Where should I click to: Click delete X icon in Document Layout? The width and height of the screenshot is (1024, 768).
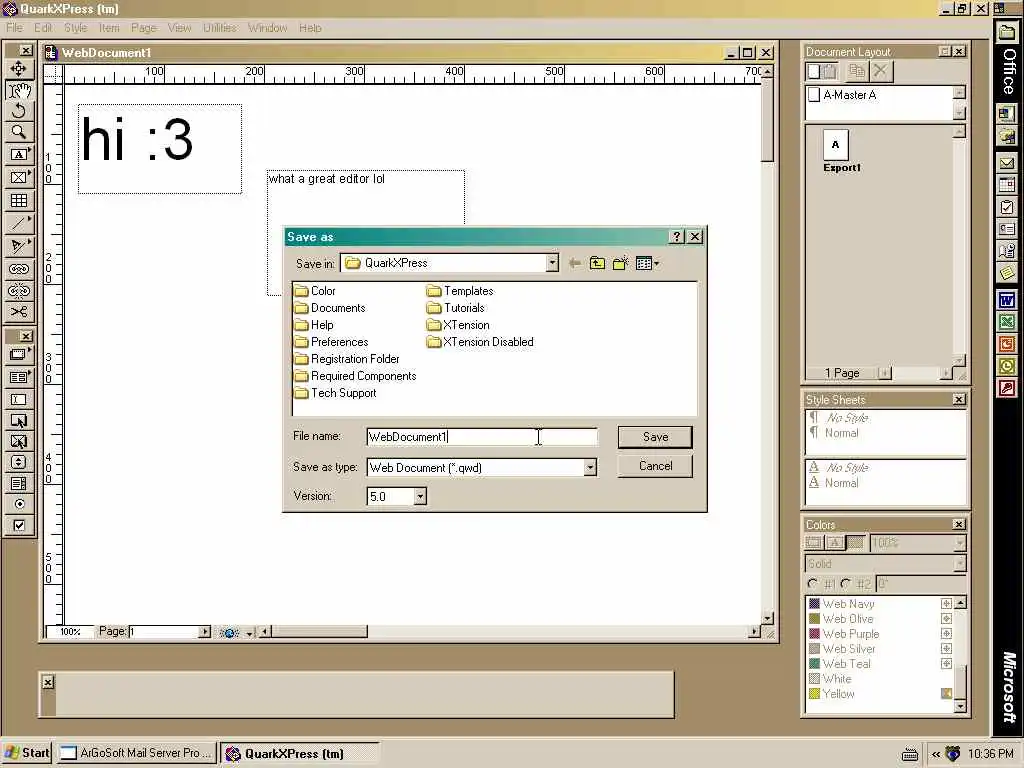click(x=880, y=71)
